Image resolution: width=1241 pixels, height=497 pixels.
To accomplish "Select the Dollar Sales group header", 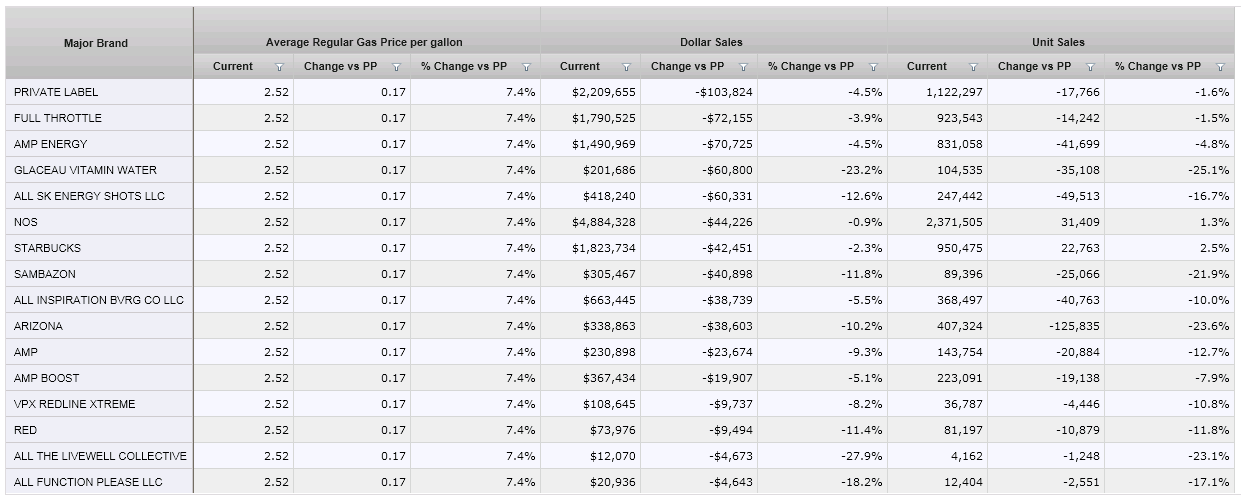I will [x=711, y=42].
